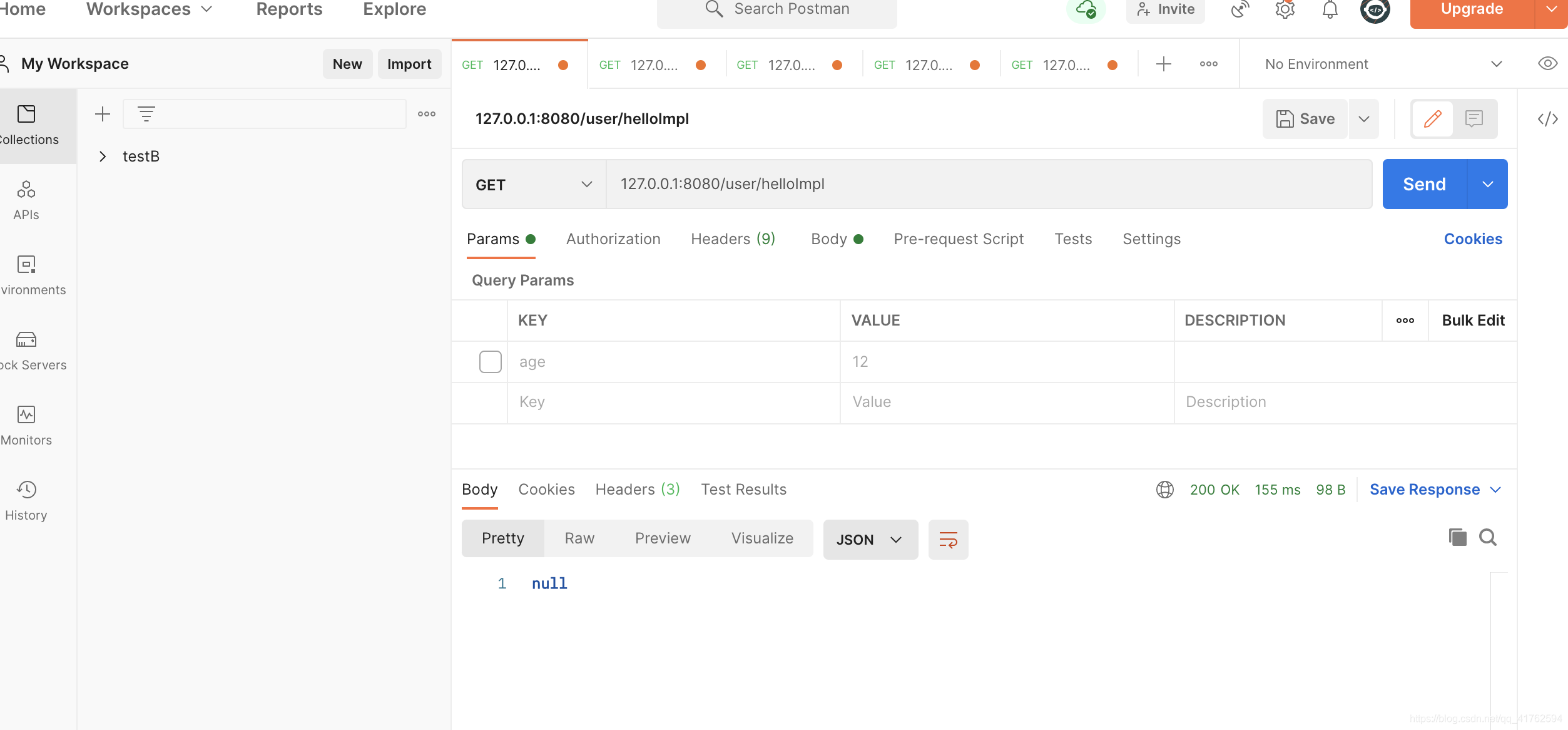Image resolution: width=1568 pixels, height=730 pixels.
Task: Select the second GET 127.0 request tab
Action: (x=656, y=64)
